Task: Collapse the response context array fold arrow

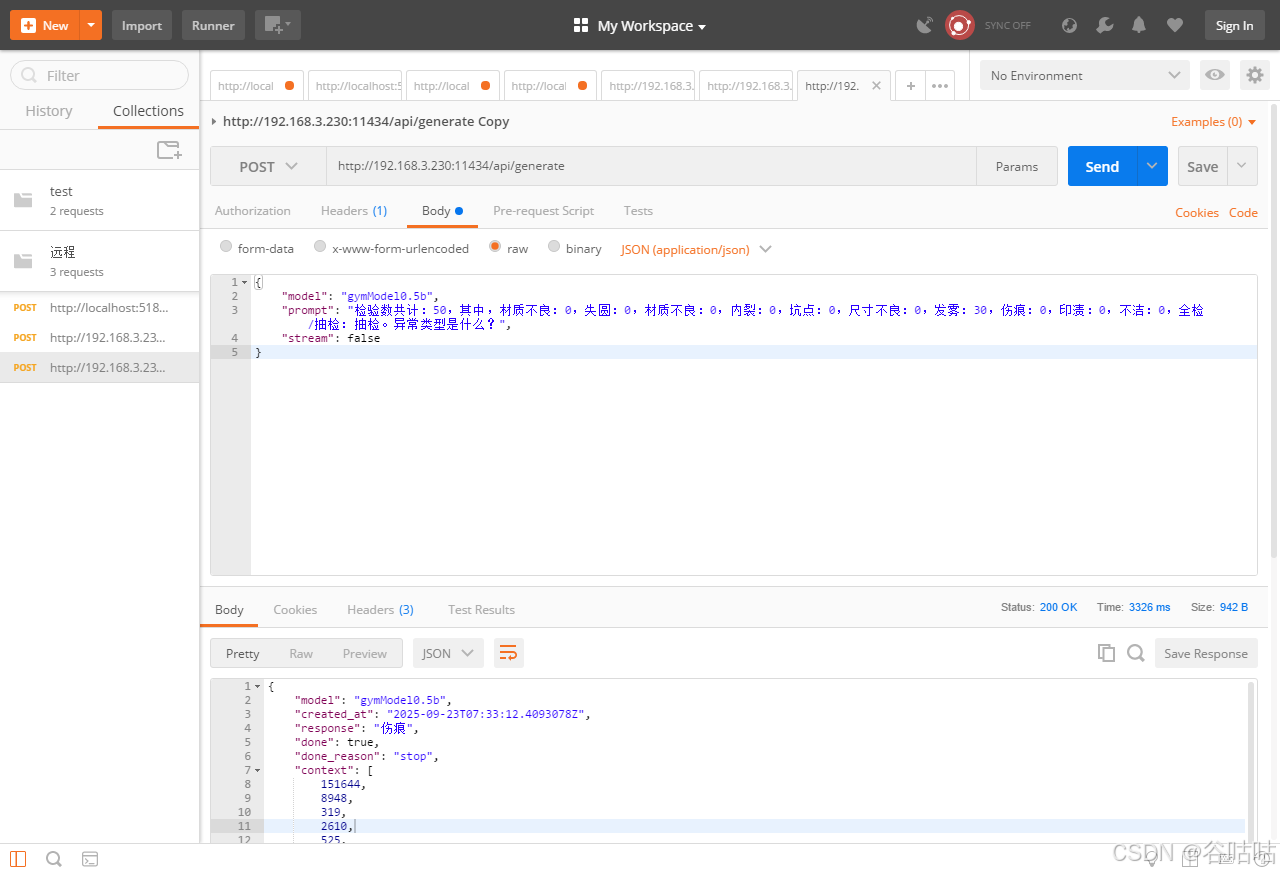Action: pyautogui.click(x=257, y=771)
